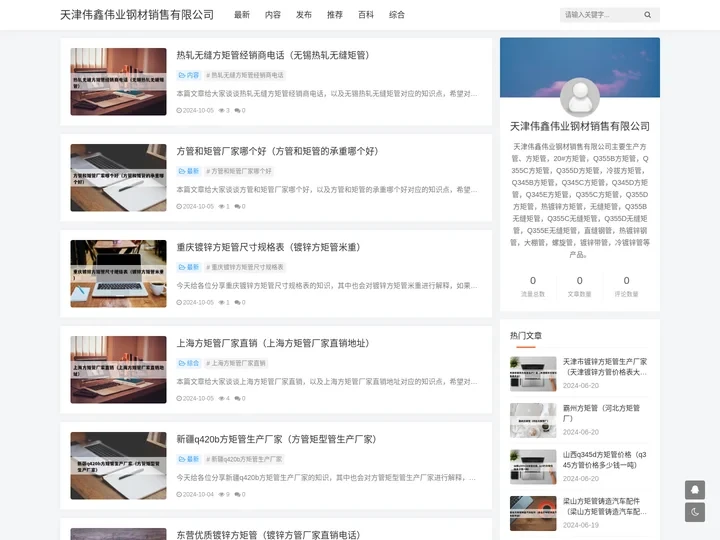Click thumbnail of hot article 梁山方矩管铸造汽车配件
This screenshot has width=720, height=540.
point(533,513)
